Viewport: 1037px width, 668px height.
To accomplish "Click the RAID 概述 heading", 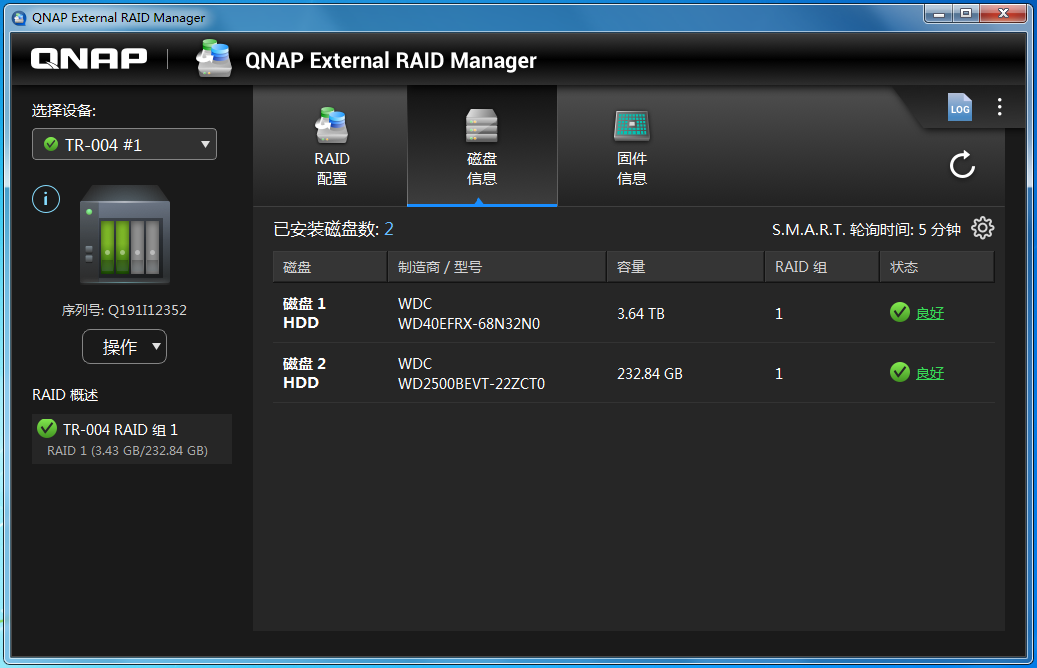I will click(x=65, y=395).
